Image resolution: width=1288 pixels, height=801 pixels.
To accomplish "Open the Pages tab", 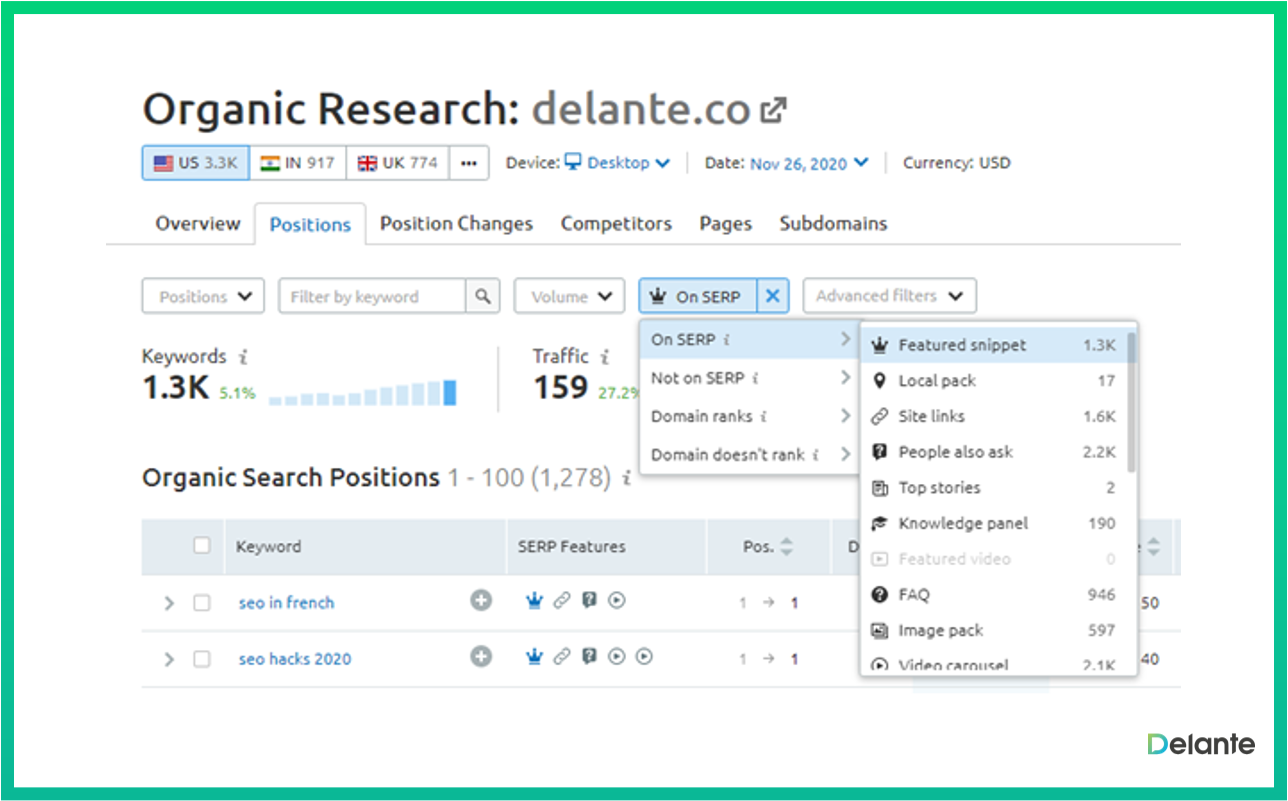I will point(725,223).
